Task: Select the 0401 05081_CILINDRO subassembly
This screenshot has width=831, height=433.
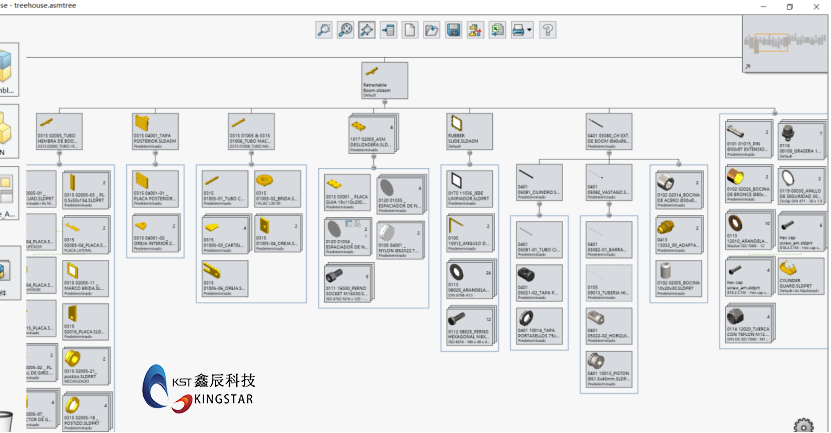Action: [540, 183]
